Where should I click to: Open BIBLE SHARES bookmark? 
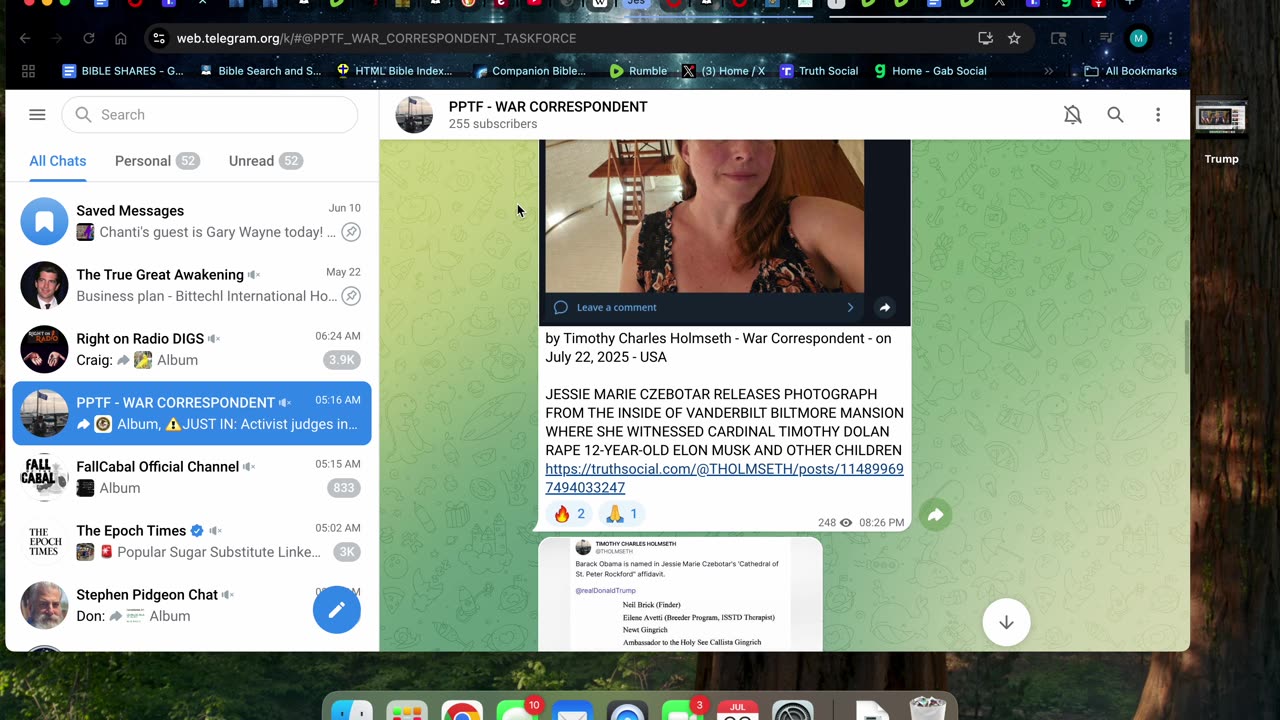(x=122, y=71)
